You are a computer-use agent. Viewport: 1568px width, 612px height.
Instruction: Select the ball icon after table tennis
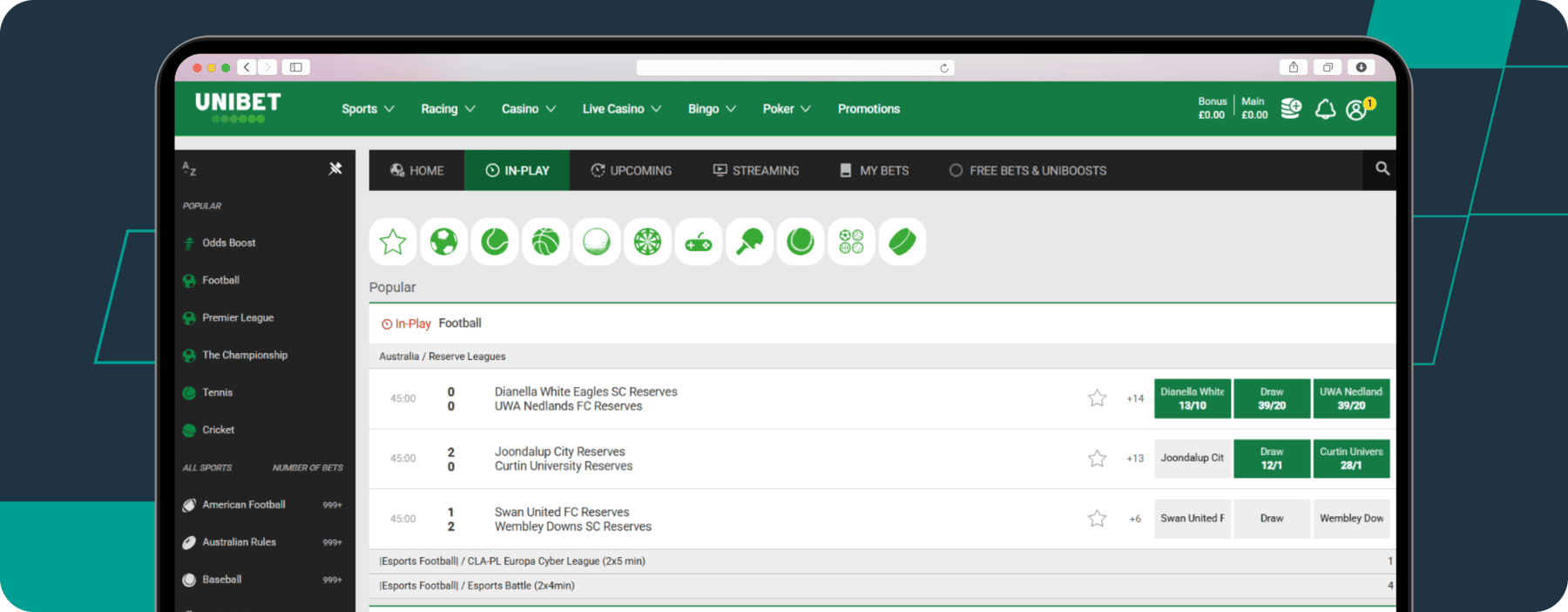(801, 241)
